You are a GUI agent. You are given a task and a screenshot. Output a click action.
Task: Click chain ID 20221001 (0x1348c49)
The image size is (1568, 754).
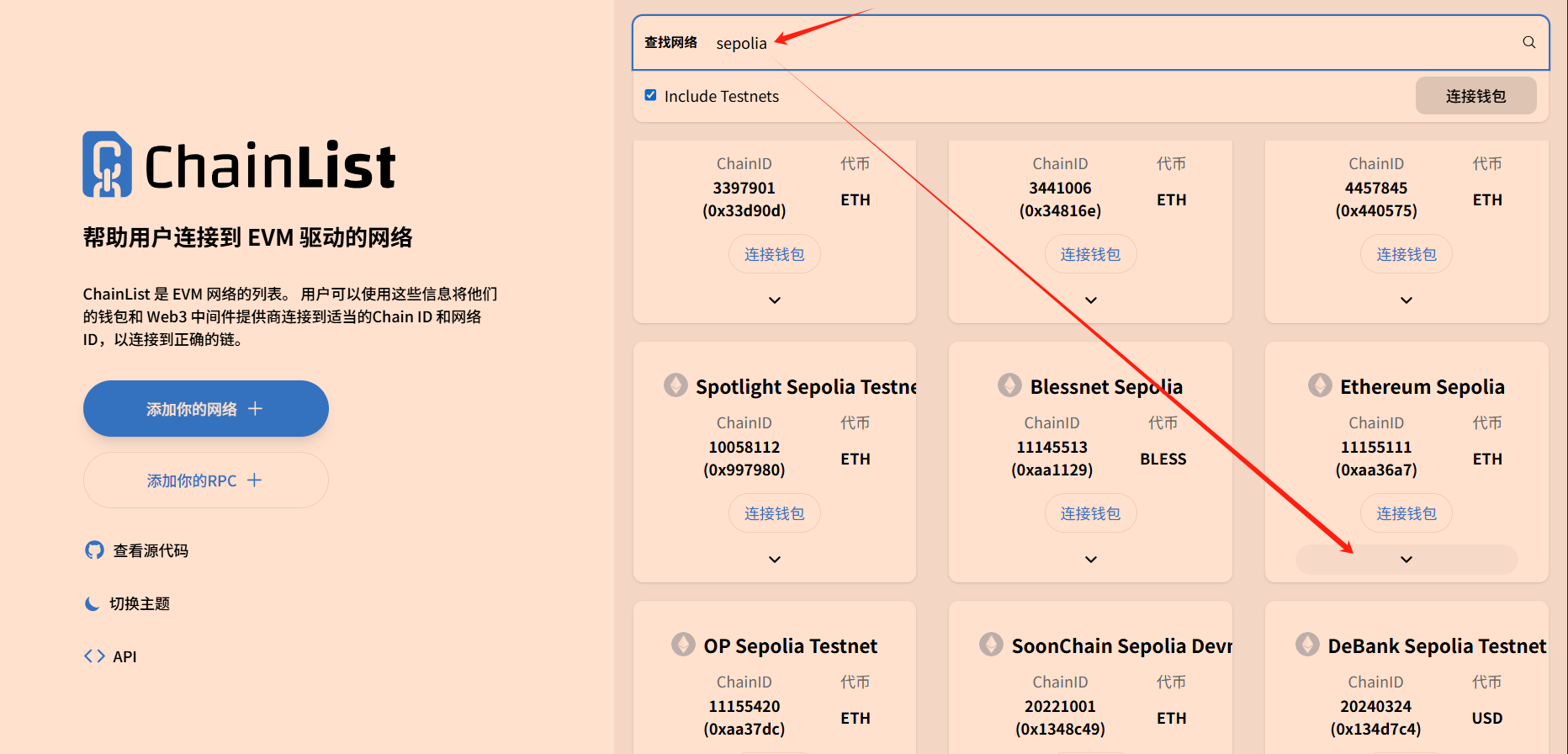point(1060,718)
